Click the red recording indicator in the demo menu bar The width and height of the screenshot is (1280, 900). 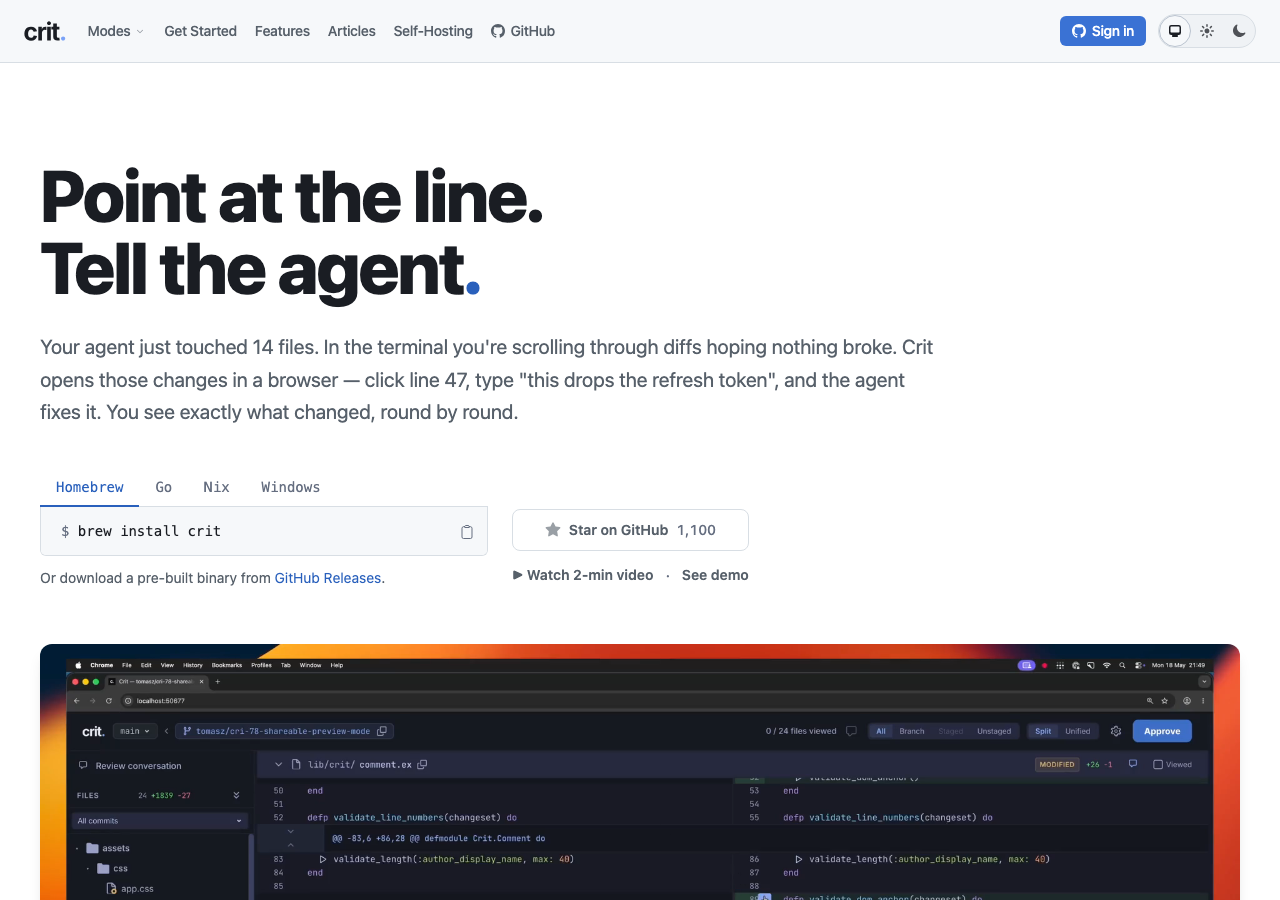point(1044,665)
